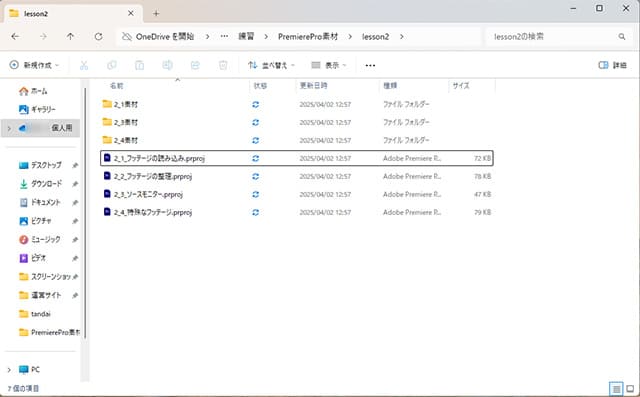Expand the OneDrive personal tree node
This screenshot has height=397, width=640.
click(9, 128)
